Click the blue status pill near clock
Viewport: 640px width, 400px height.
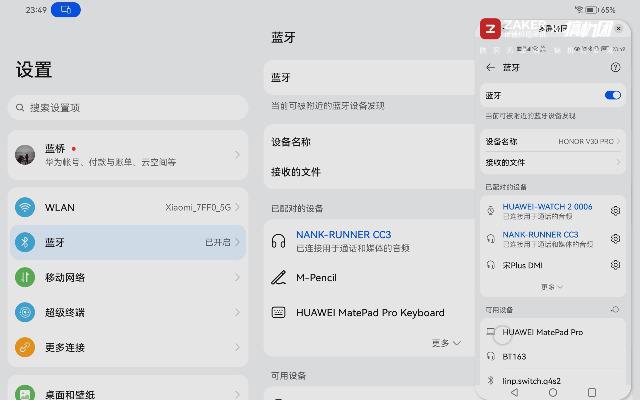(66, 10)
